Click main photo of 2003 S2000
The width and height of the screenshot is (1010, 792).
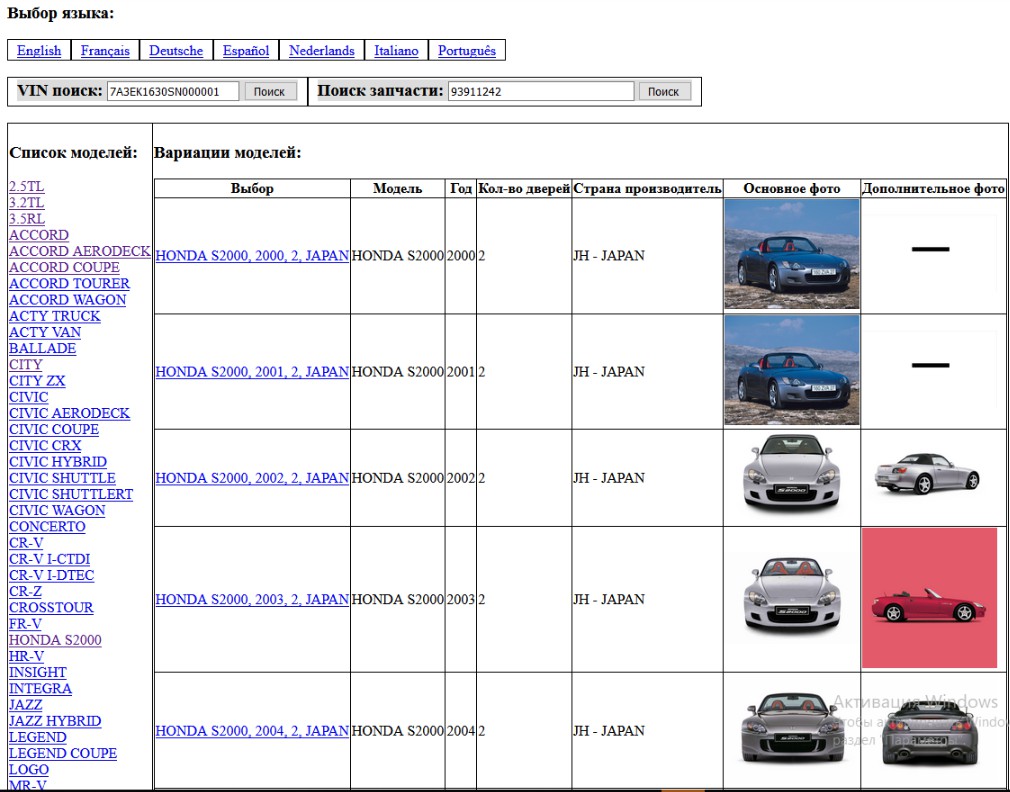tap(792, 597)
